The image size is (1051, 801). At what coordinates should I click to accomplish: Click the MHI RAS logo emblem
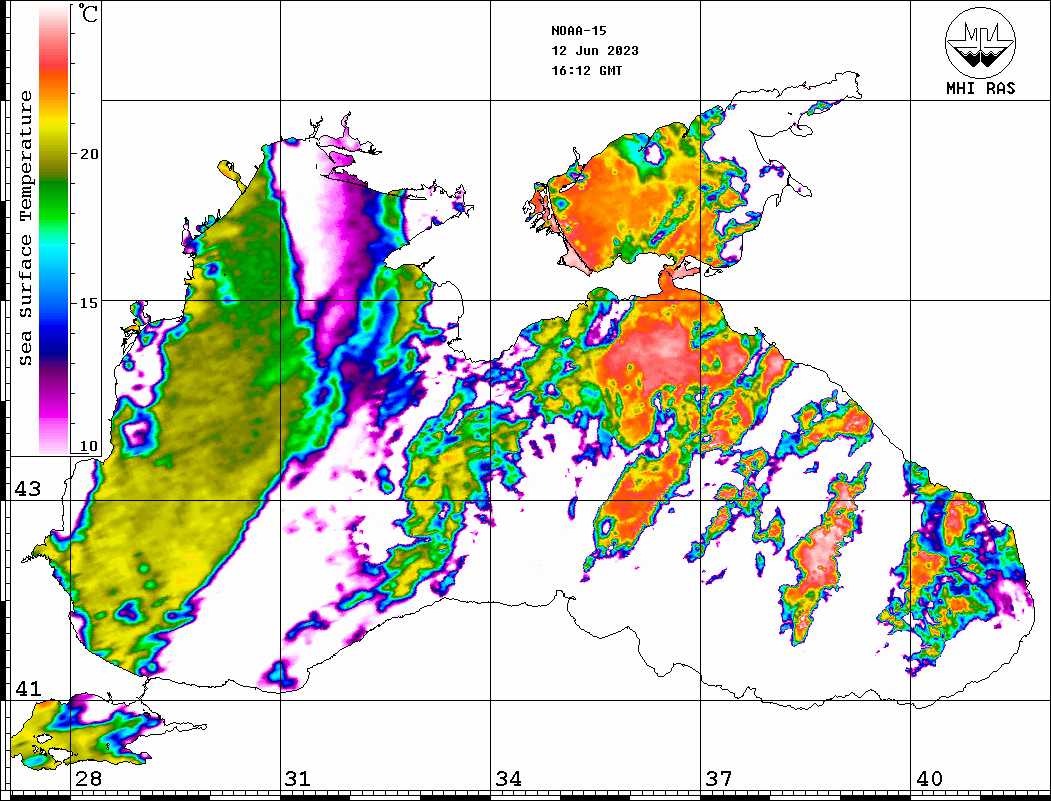[x=980, y=42]
